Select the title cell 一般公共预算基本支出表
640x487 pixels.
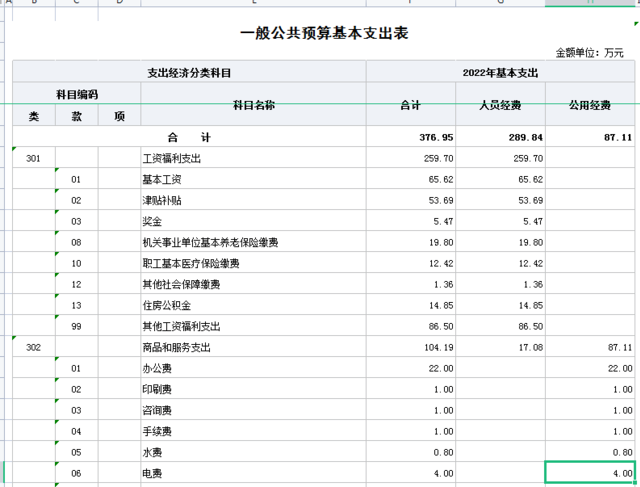click(324, 34)
